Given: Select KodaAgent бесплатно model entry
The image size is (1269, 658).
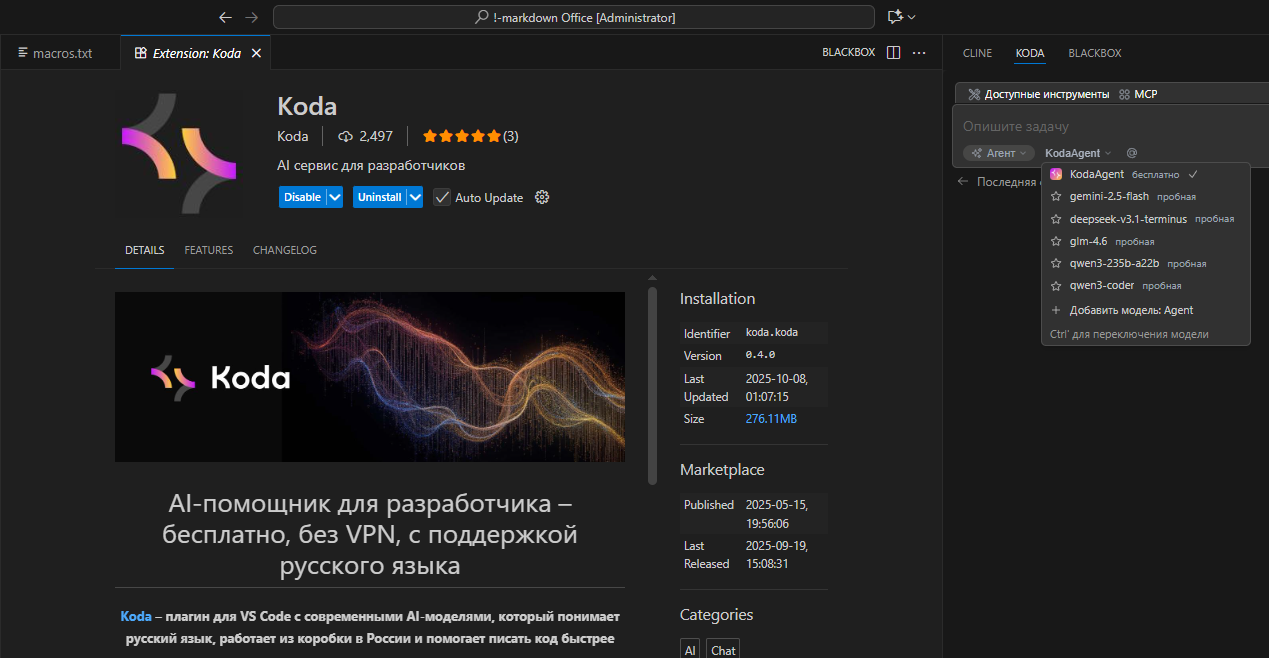Looking at the screenshot, I should (x=1146, y=174).
